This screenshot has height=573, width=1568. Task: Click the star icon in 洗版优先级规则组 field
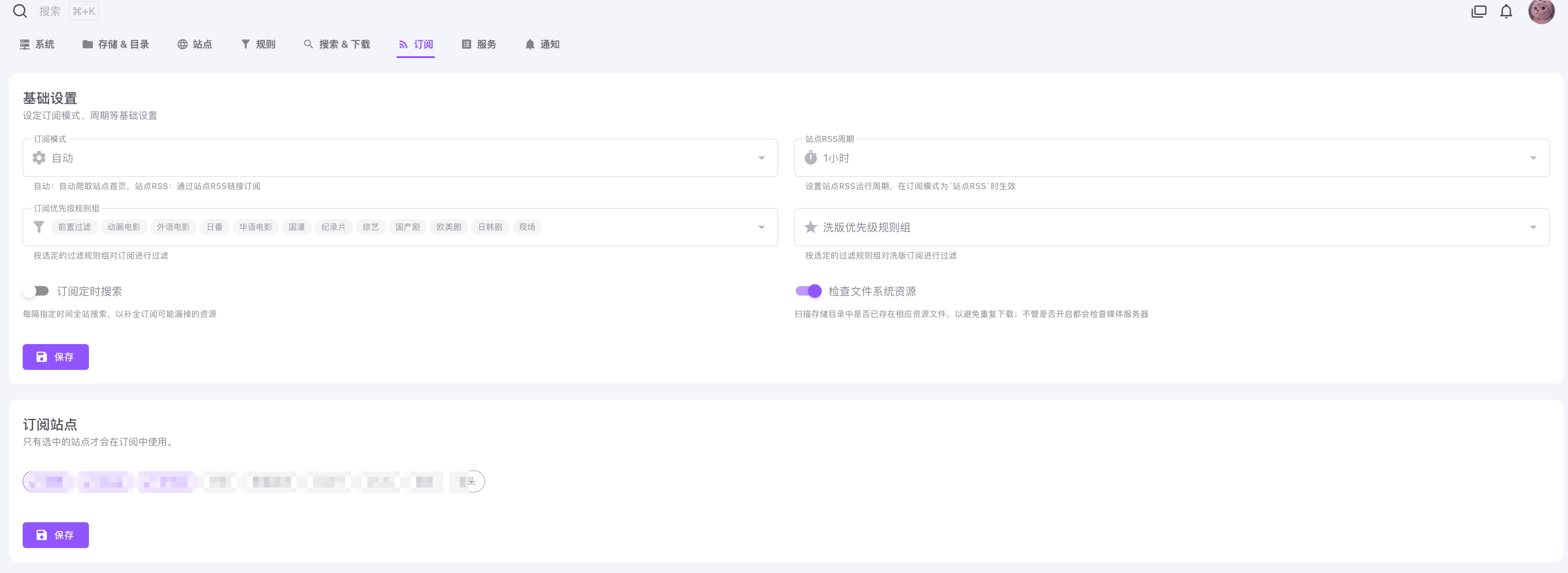tap(810, 227)
